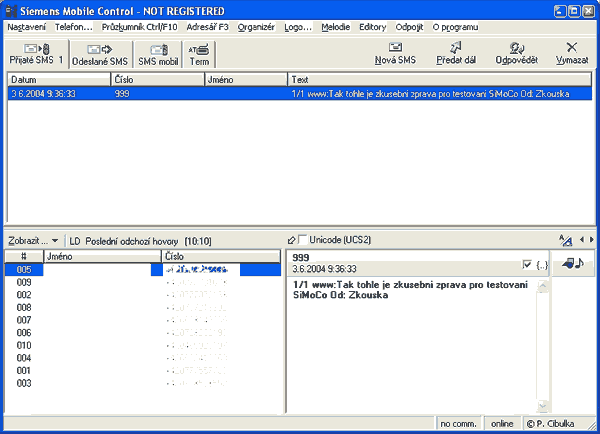Sort SMS list by Číslo column header
Screen dimensions: 600x434
pos(157,80)
